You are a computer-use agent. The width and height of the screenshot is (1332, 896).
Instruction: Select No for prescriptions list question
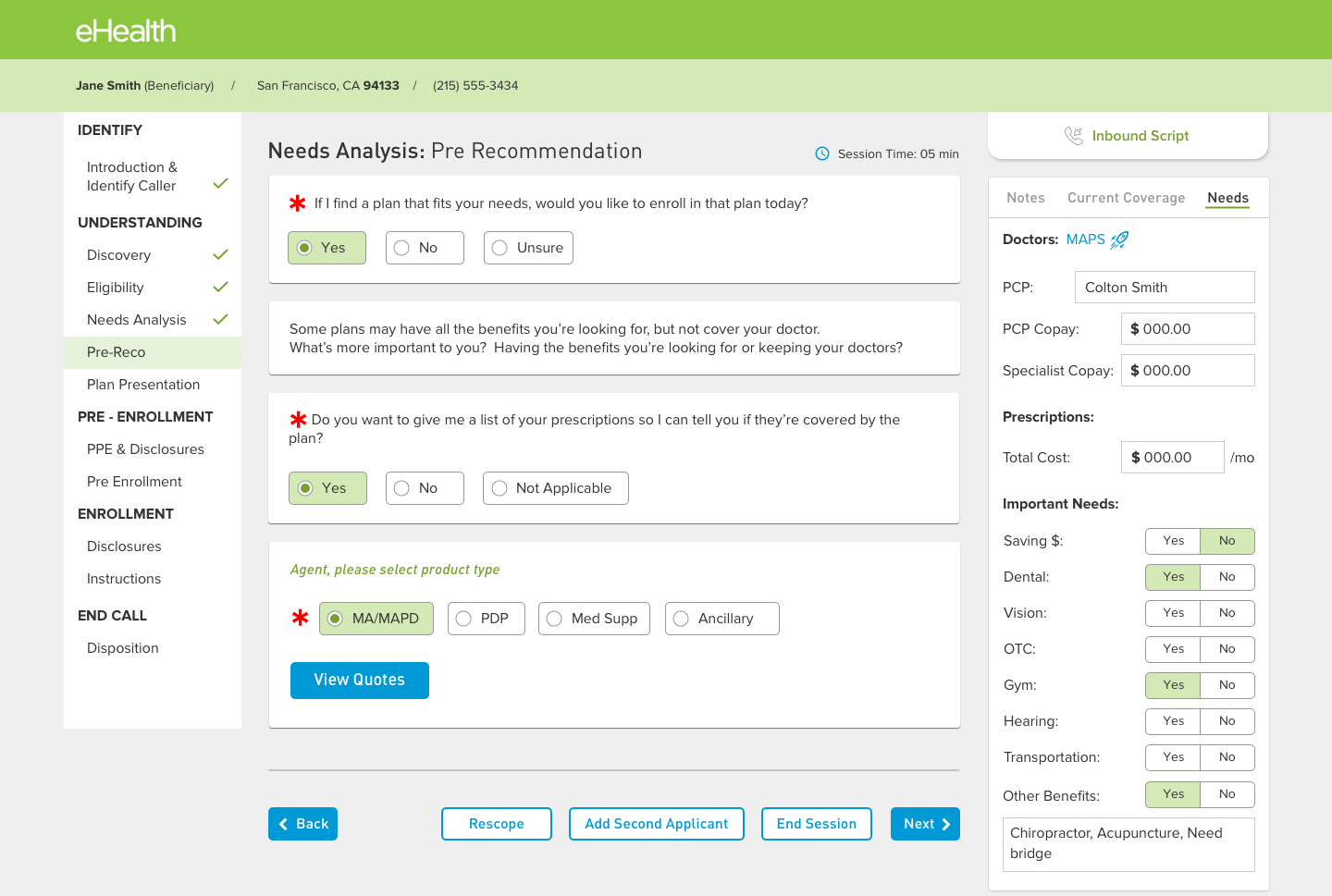425,488
